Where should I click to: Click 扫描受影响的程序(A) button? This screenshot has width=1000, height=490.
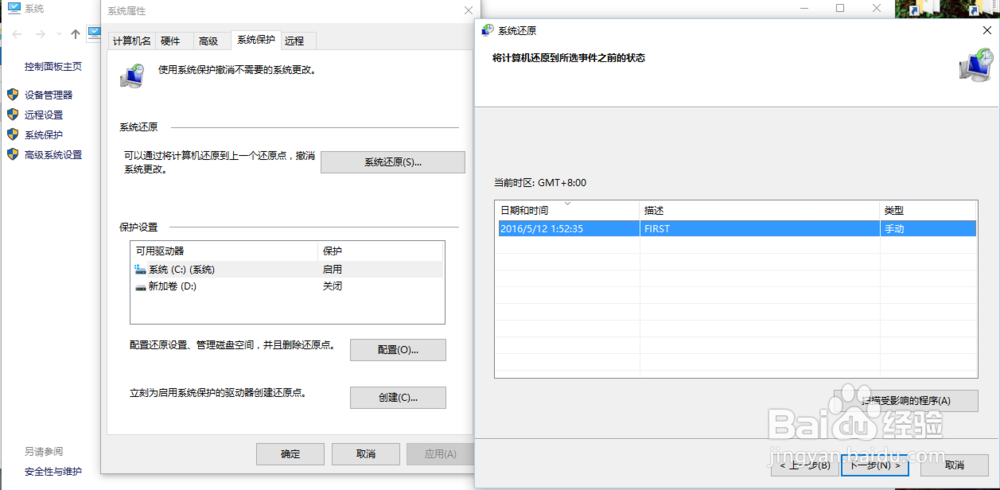pyautogui.click(x=906, y=401)
